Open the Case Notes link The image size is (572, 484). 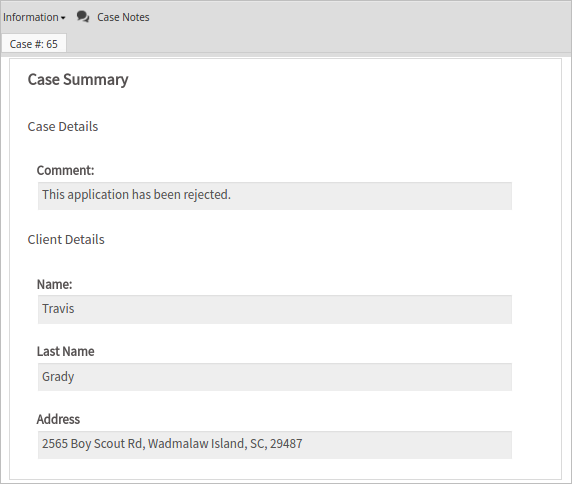pos(123,17)
